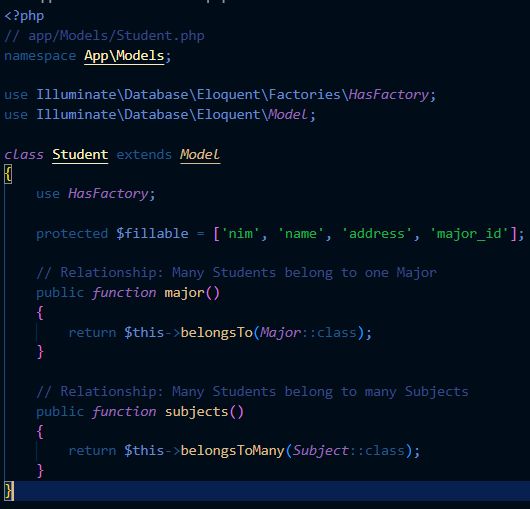Click the opening PHP tag
Viewport: 530px width, 509px height.
(24, 16)
